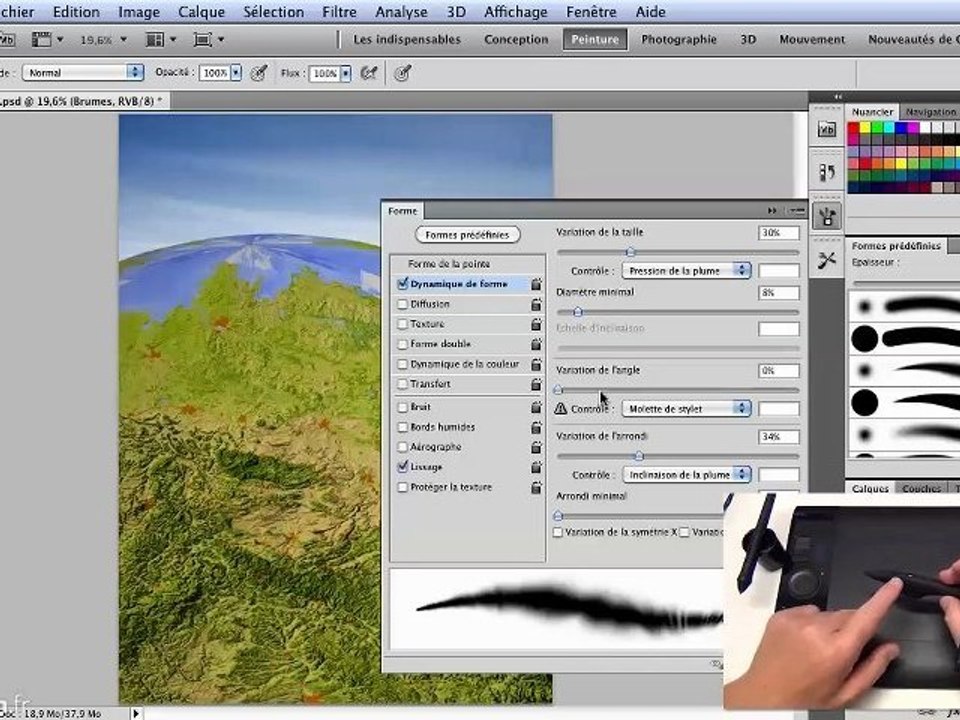Switch to the Mouvement workspace
960x720 pixels.
coord(812,39)
